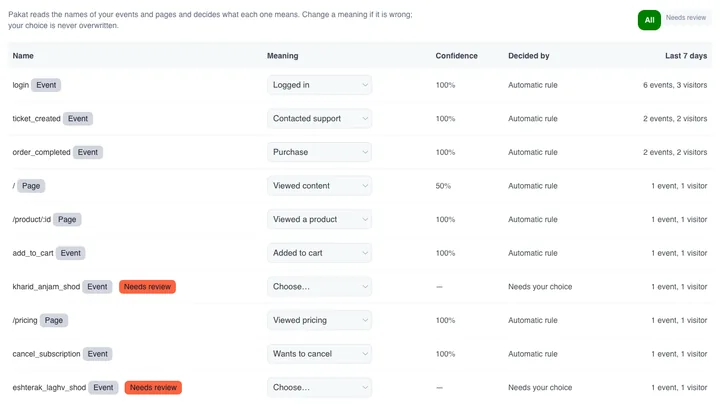Expand the Added to cart dropdown

click(319, 253)
